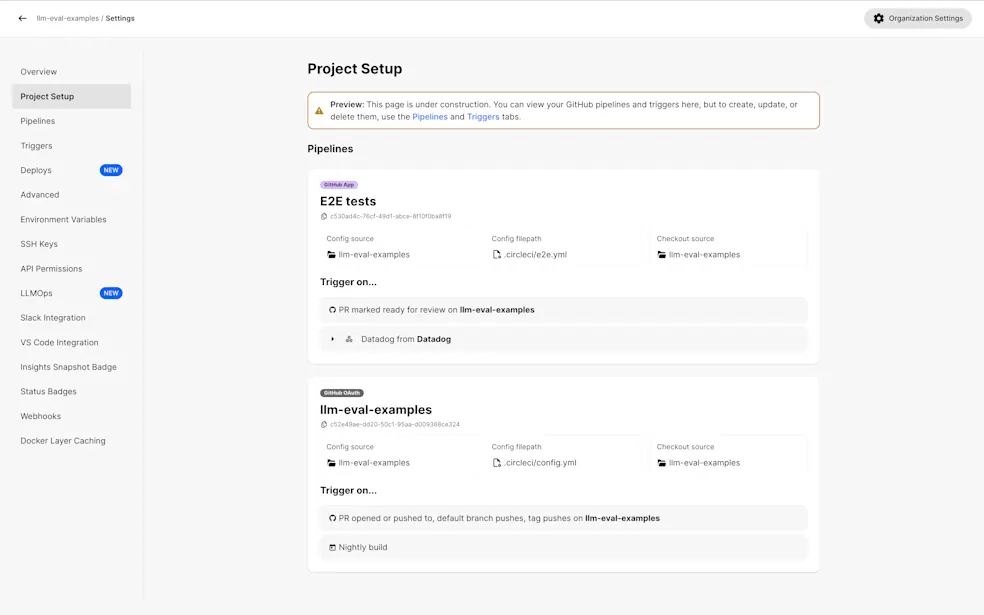Viewport: 984px width, 615px height.
Task: Click the file icon next to .circleci/e2e.yml
Action: coord(497,254)
